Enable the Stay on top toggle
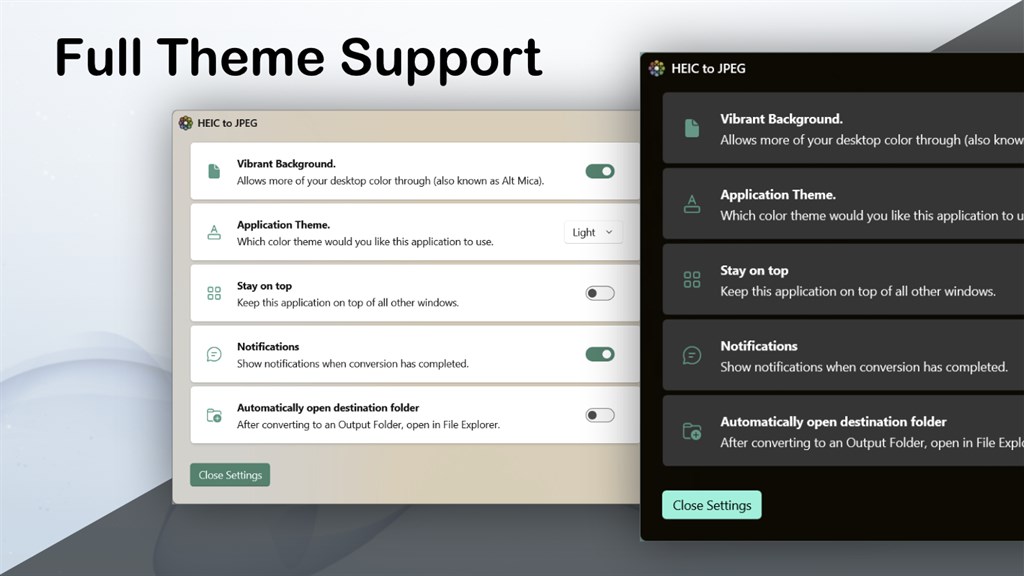 coord(600,293)
